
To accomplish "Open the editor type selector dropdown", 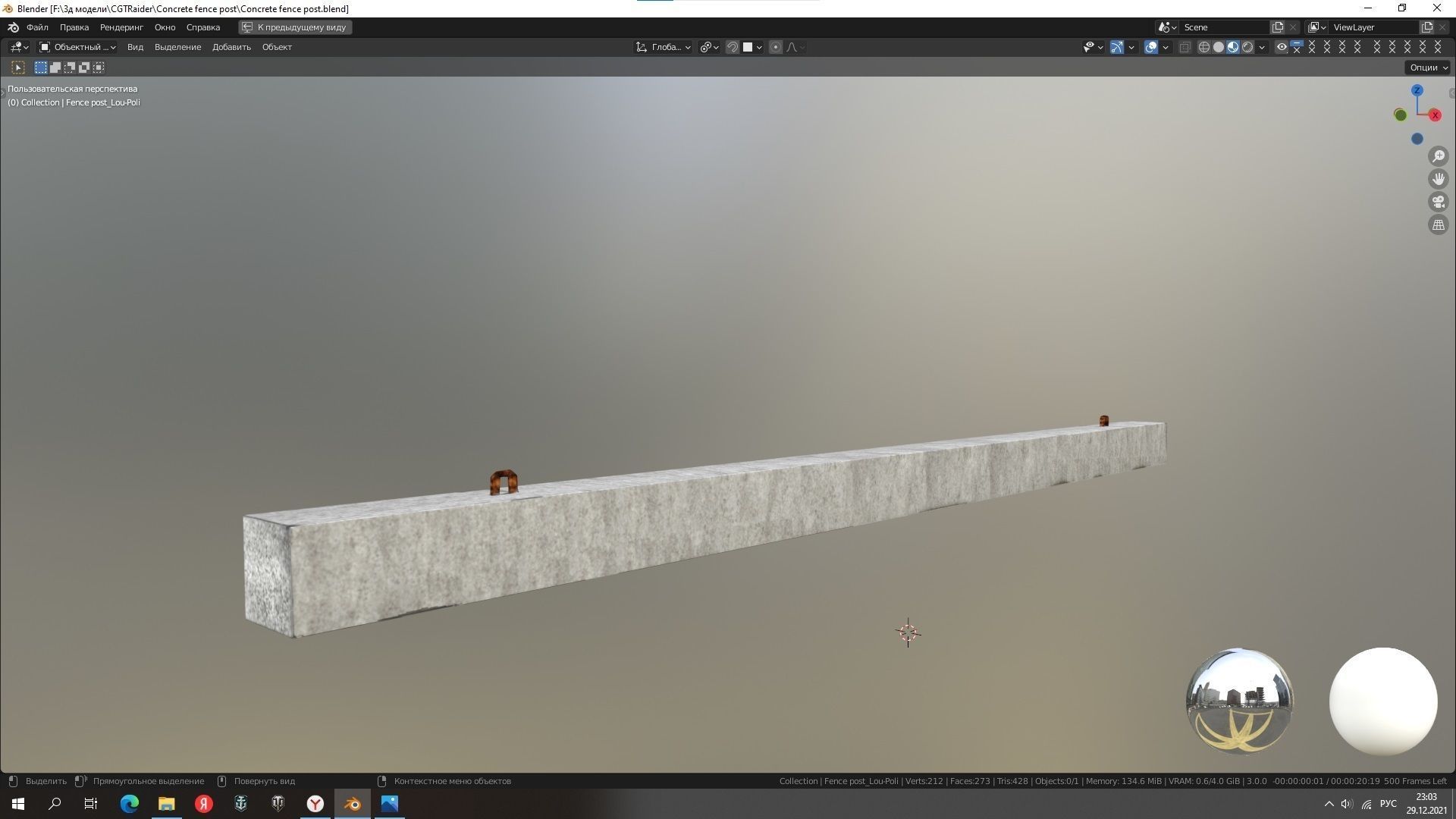I will 17,47.
